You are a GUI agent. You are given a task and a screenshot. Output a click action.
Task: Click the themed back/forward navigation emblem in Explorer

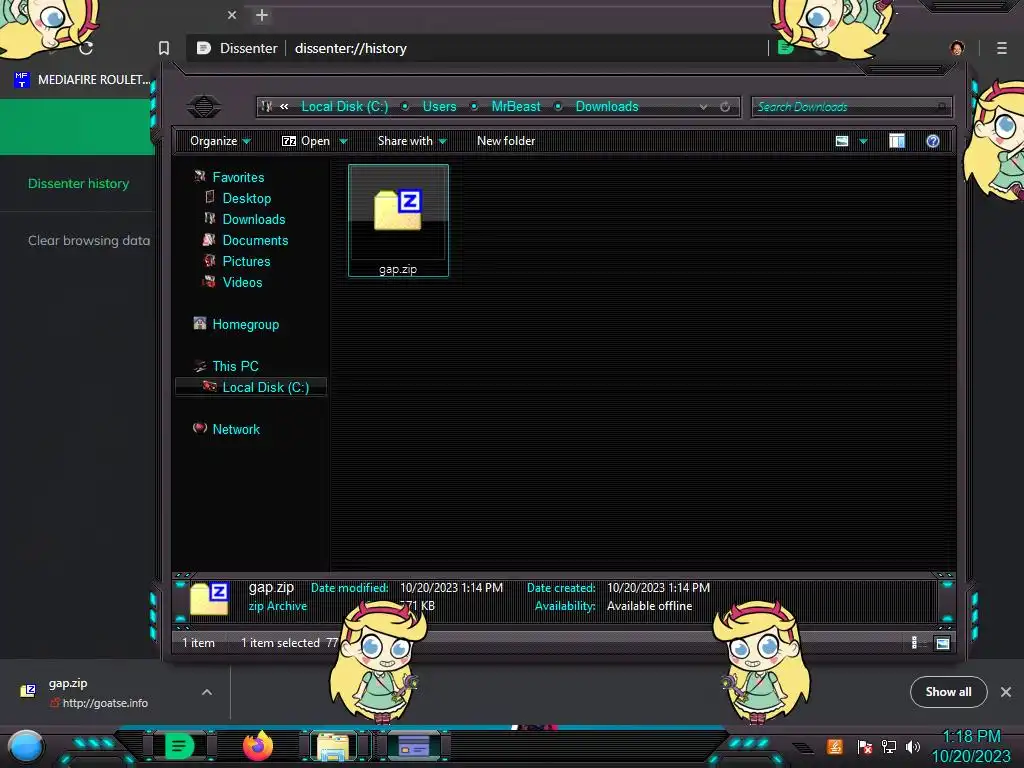(x=204, y=106)
